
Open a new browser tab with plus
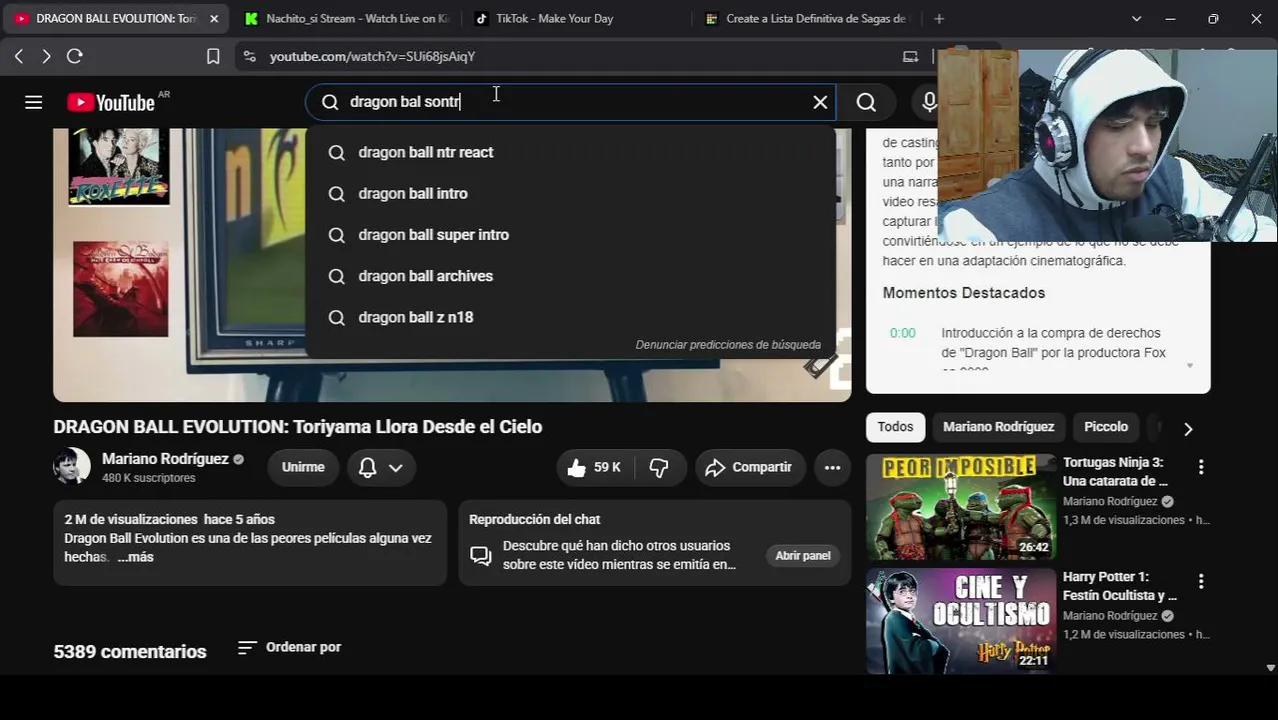[x=939, y=19]
